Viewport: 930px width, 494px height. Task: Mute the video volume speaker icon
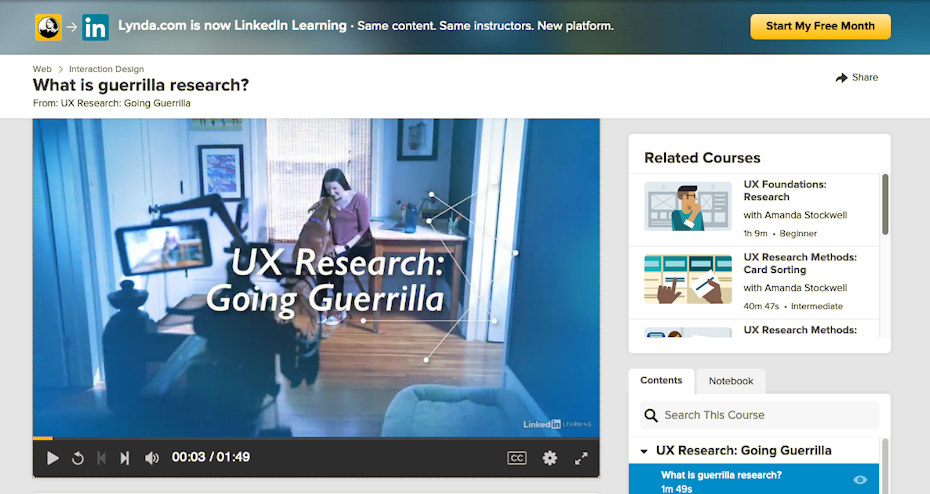click(152, 458)
